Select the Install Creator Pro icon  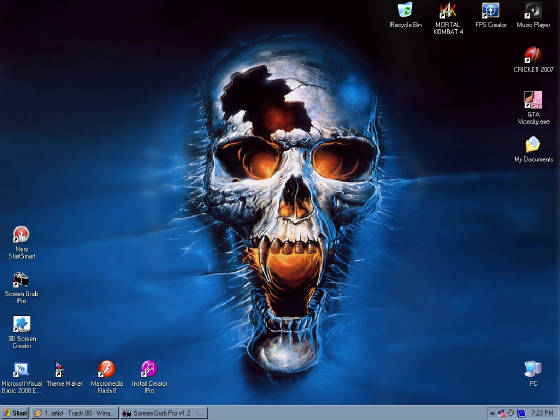(149, 378)
